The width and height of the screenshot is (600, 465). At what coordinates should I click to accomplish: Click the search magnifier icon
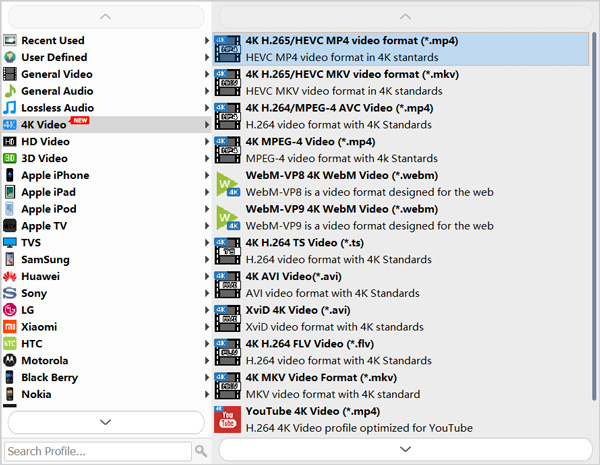[x=201, y=451]
